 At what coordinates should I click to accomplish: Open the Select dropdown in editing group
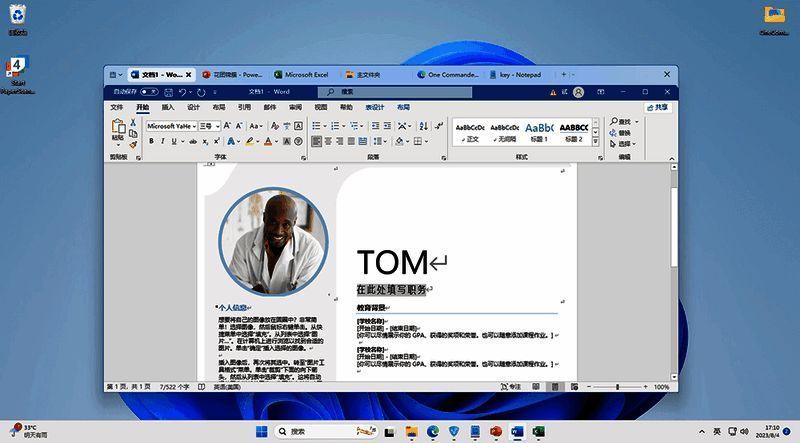pyautogui.click(x=623, y=144)
